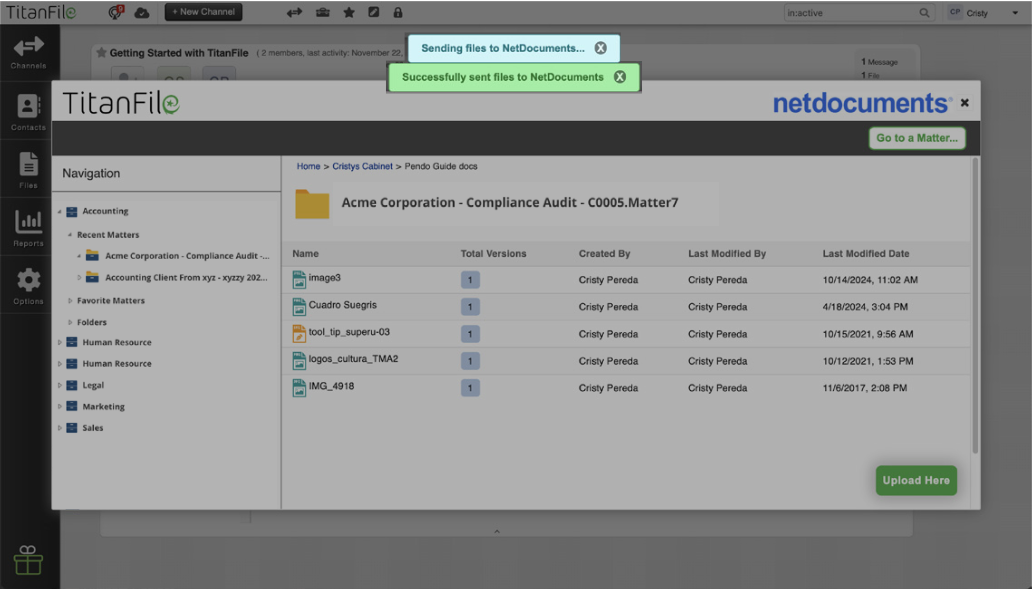Click the Go to a Matter button
Screen dimensions: 1032x590
coord(917,138)
